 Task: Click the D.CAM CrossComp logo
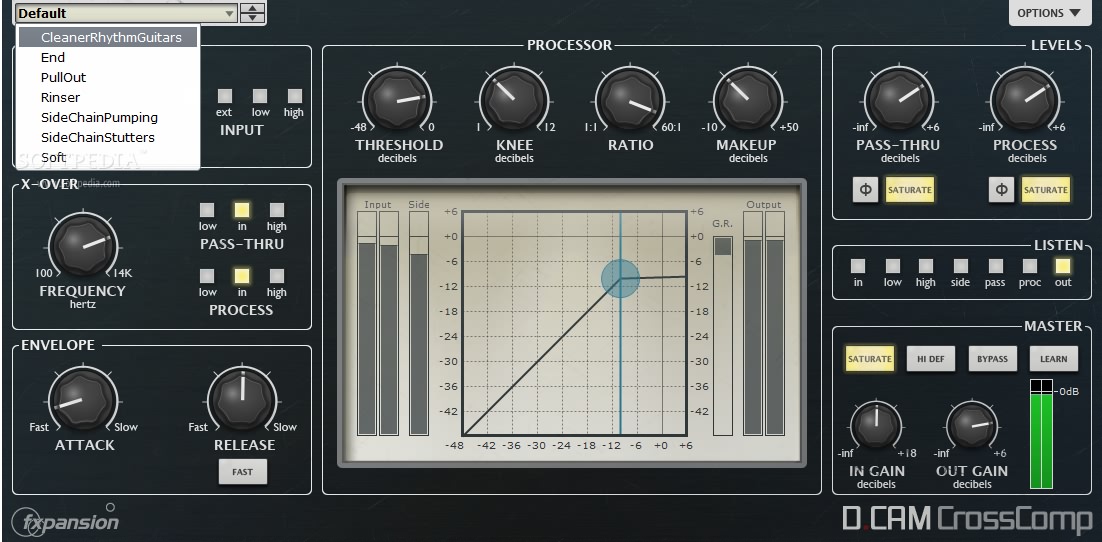(x=968, y=519)
